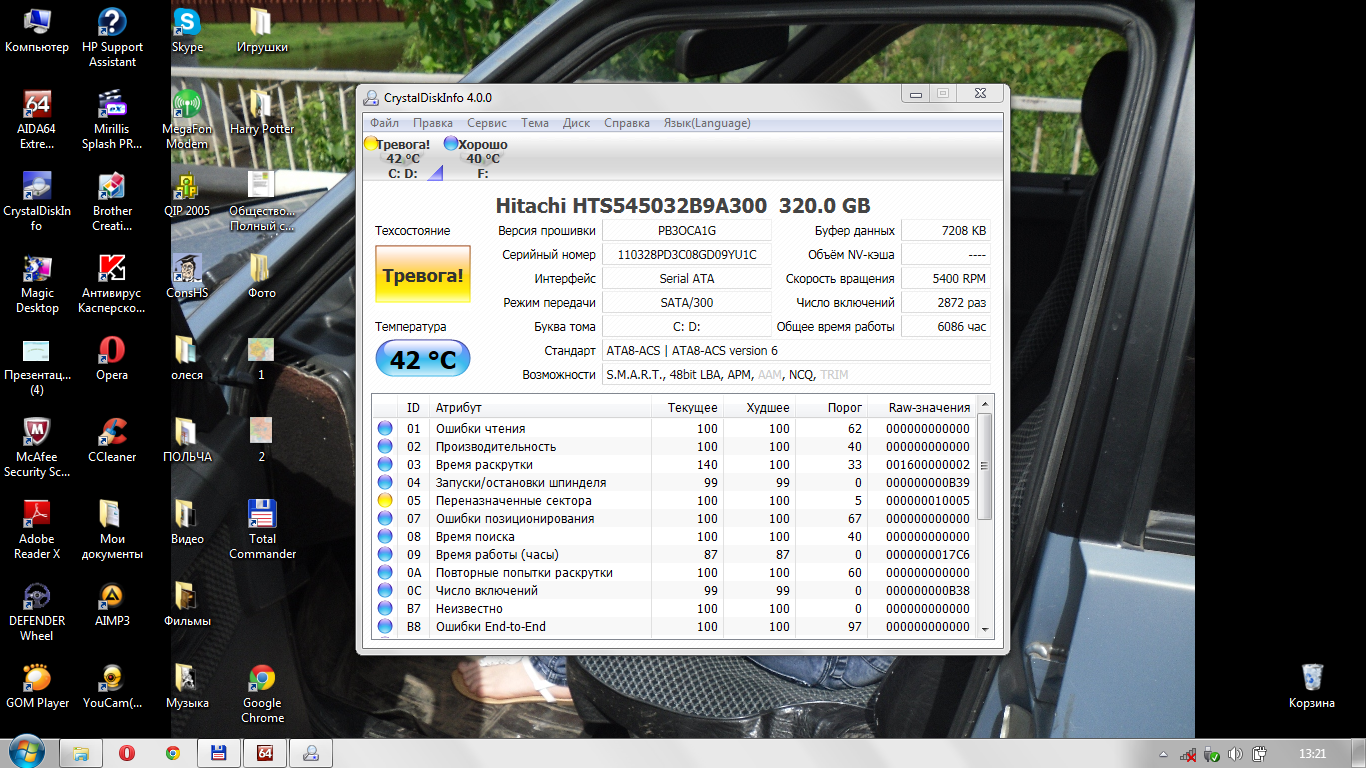The height and width of the screenshot is (768, 1366).
Task: Click the 42 °C temperature indicator
Action: 422,359
